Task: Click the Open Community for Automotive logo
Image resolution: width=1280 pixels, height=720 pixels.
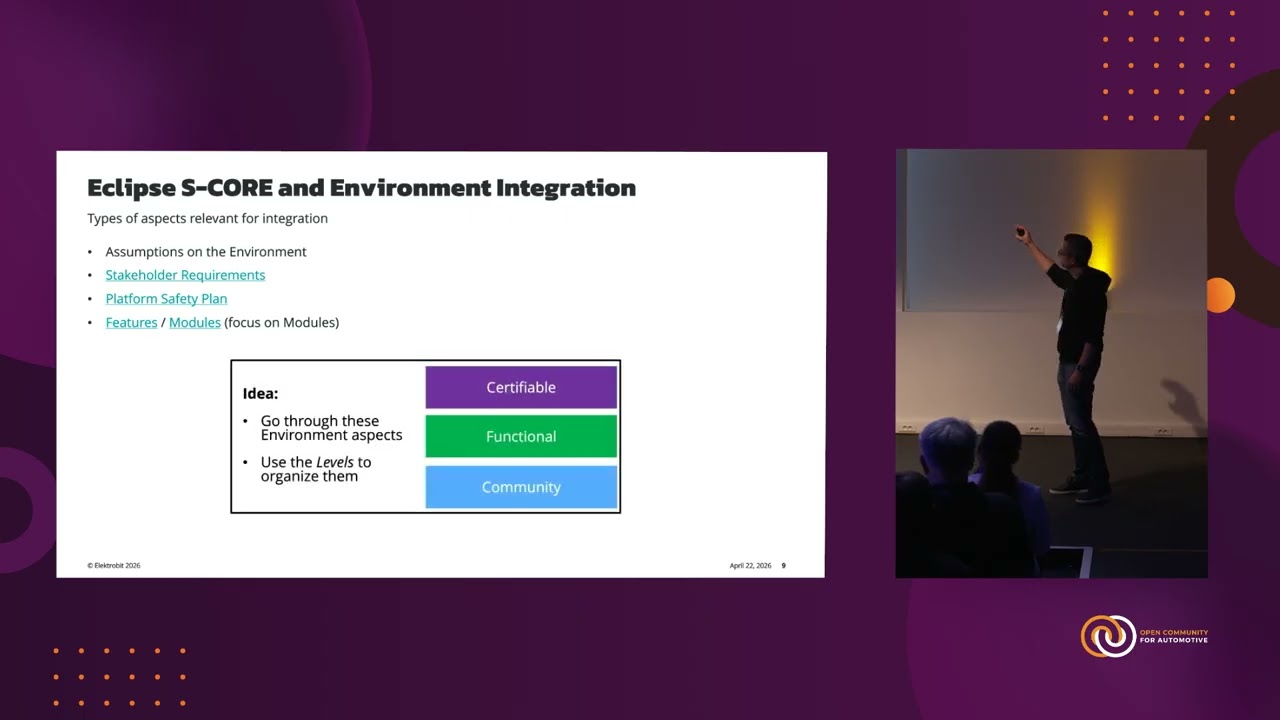Action: 1144,636
